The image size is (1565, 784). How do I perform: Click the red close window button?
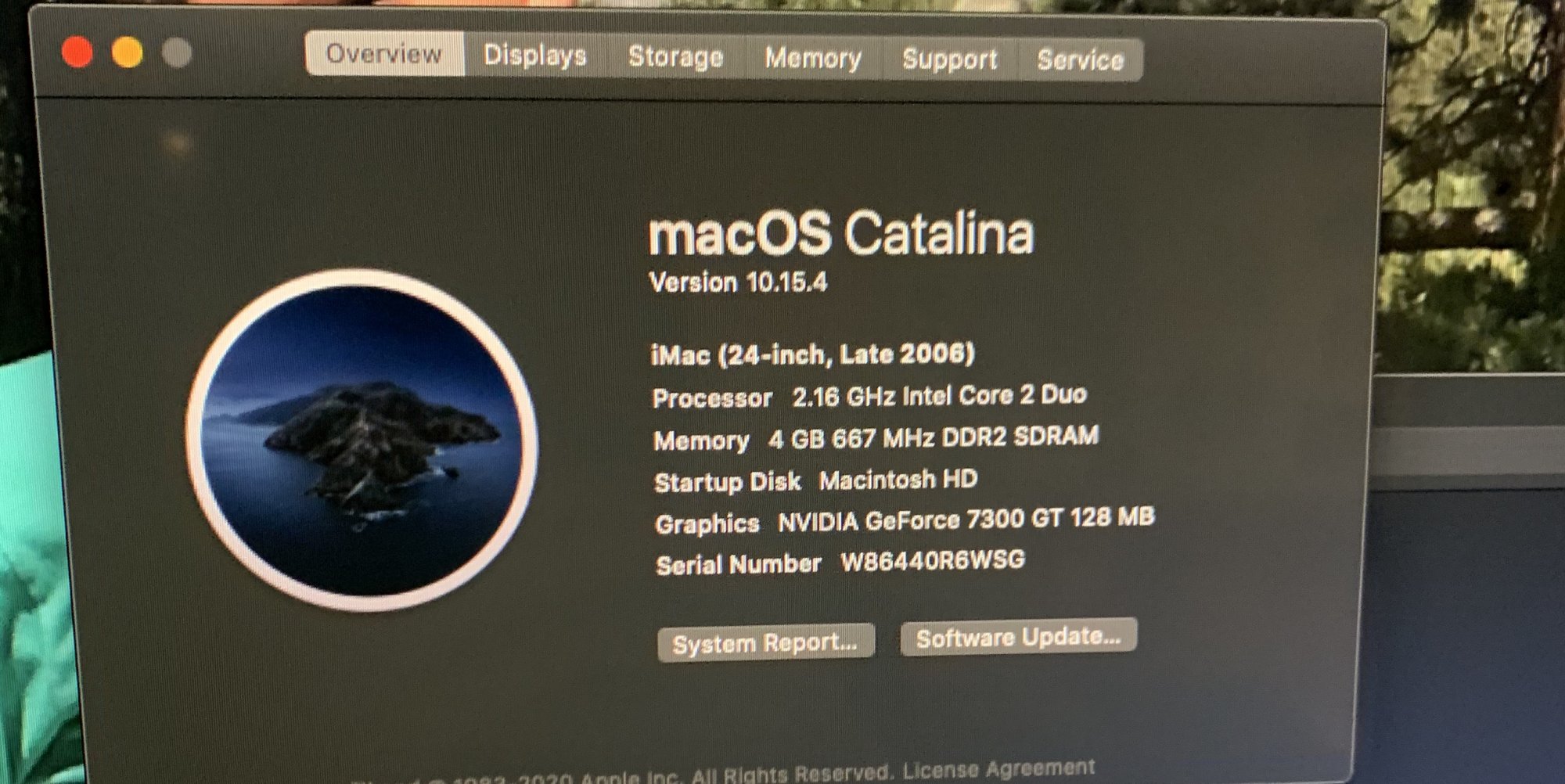pyautogui.click(x=77, y=52)
